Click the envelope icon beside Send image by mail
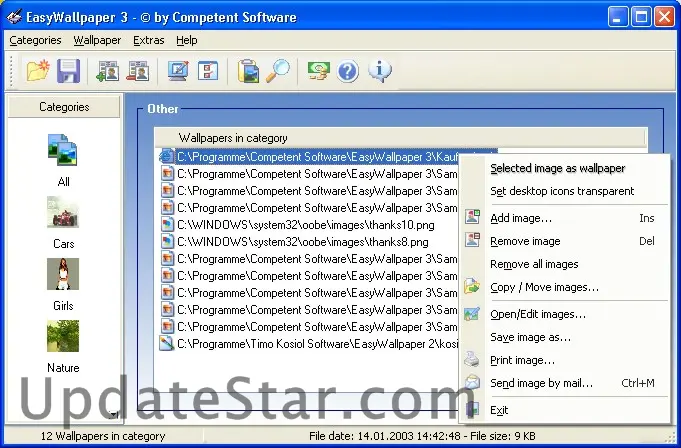681x448 pixels. coord(472,382)
